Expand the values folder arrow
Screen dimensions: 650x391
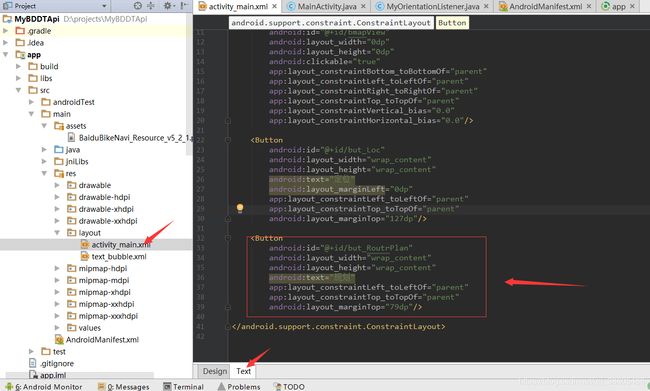click(57, 328)
